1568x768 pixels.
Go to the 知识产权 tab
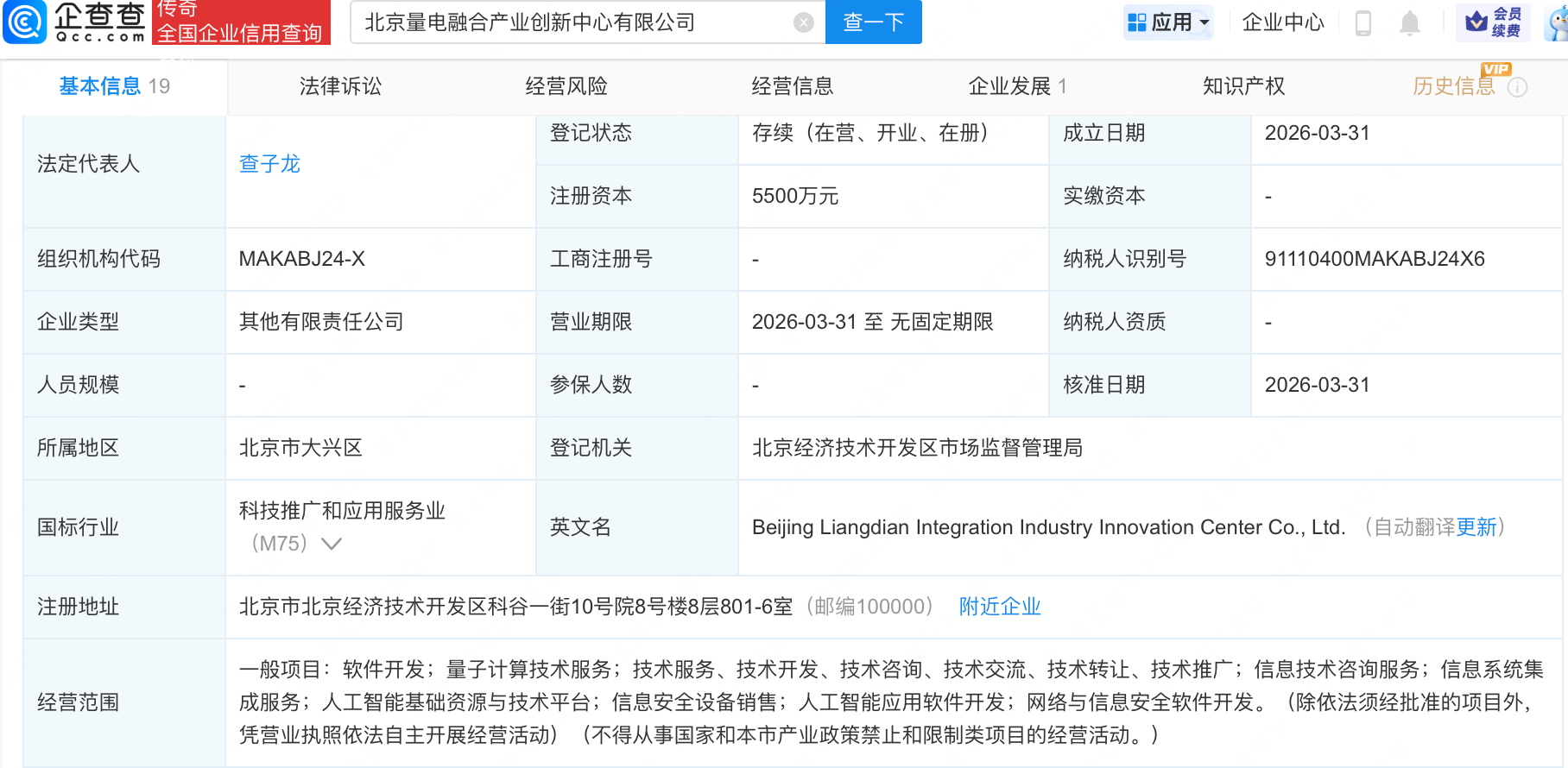click(x=1243, y=86)
